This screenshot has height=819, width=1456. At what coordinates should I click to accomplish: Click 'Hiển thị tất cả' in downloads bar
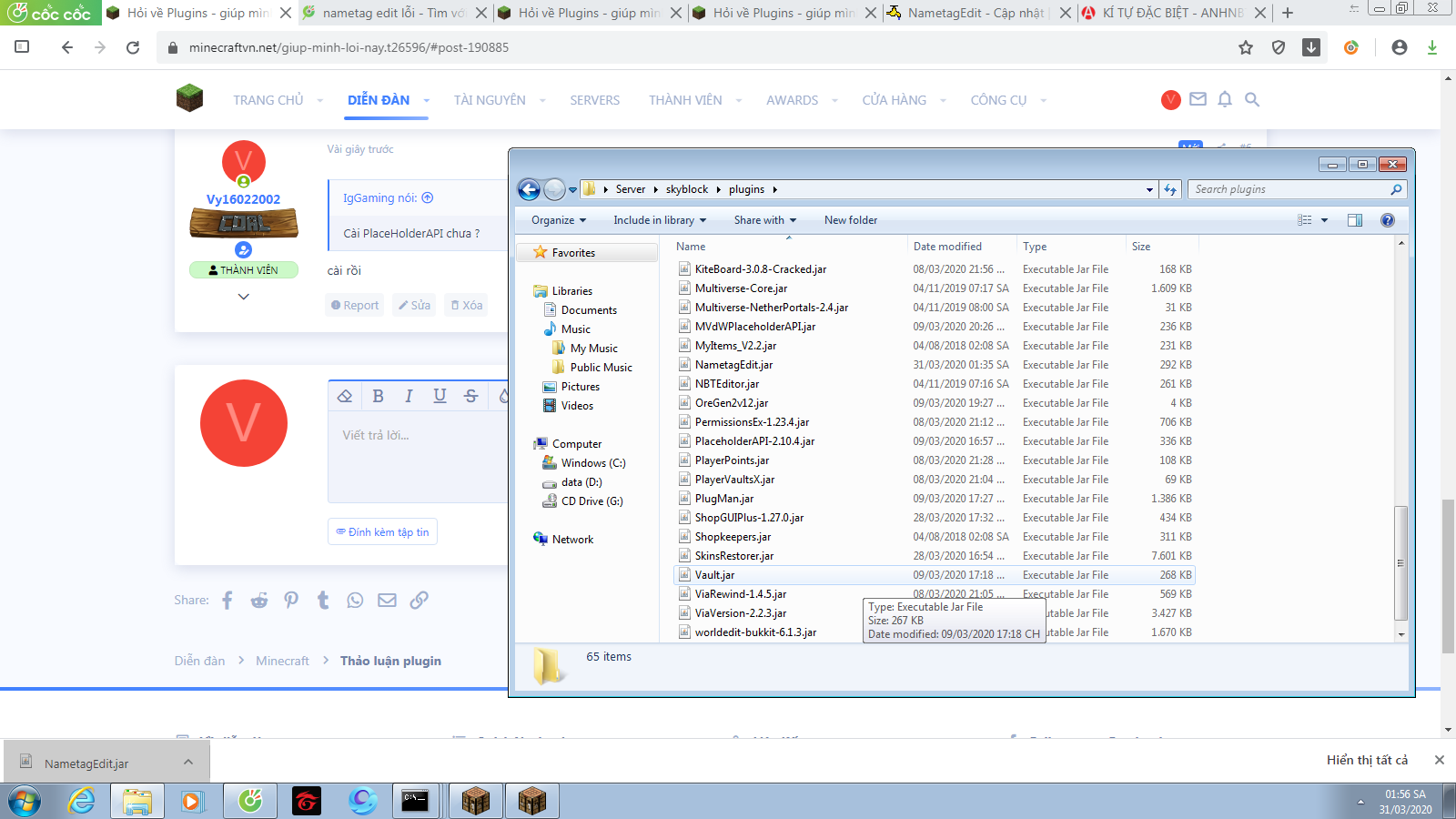click(x=1367, y=760)
